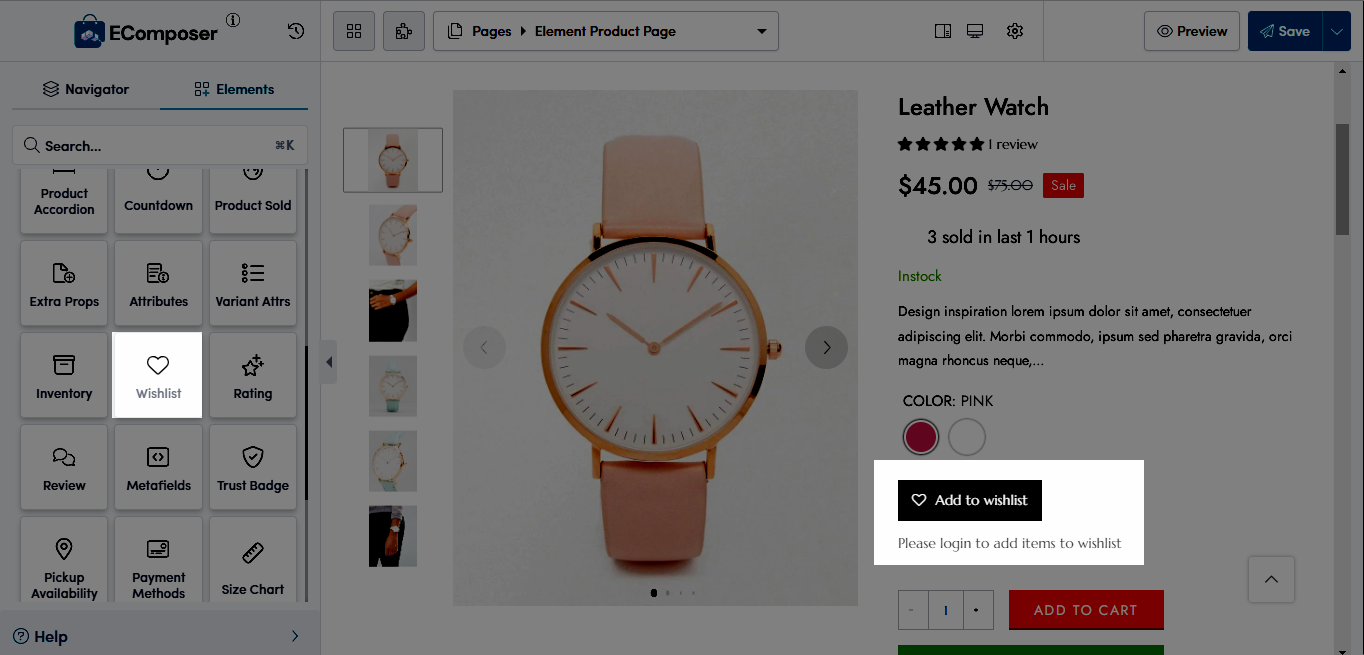Toggle the layout panel view icon
Screen dimensions: 1364x655
[x=942, y=31]
